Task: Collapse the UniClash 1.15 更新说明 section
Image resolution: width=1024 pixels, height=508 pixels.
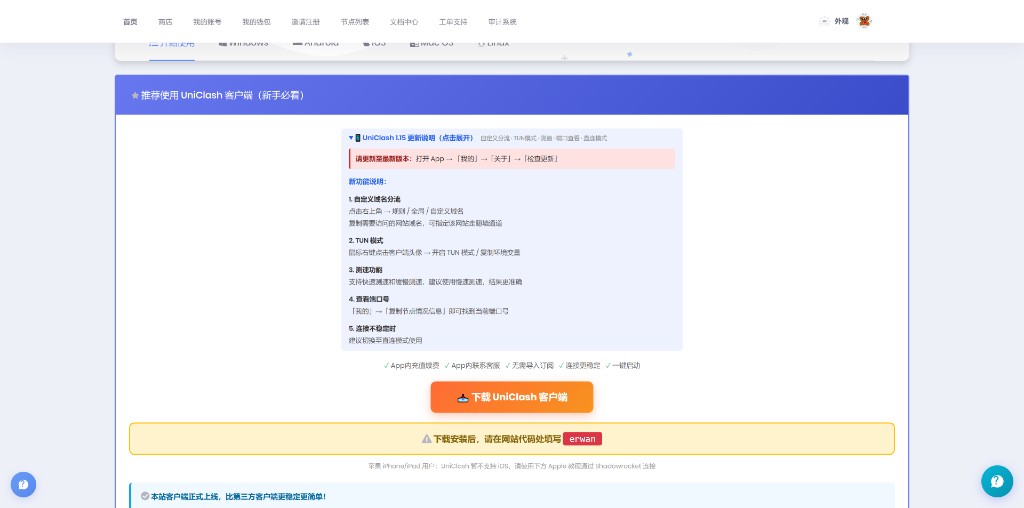Action: 410,138
